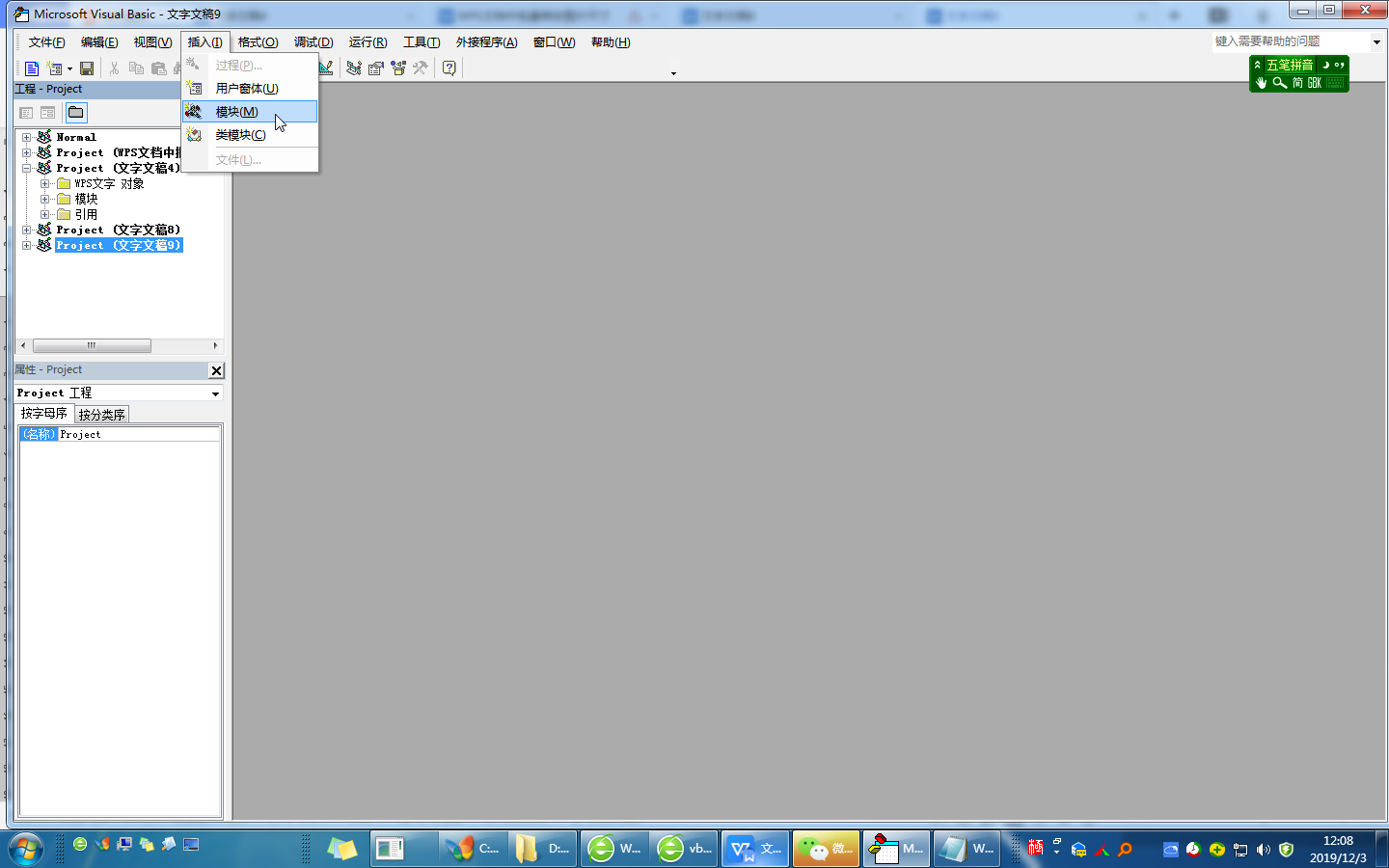Choose 模块(M) from insert menu

[x=250, y=112]
